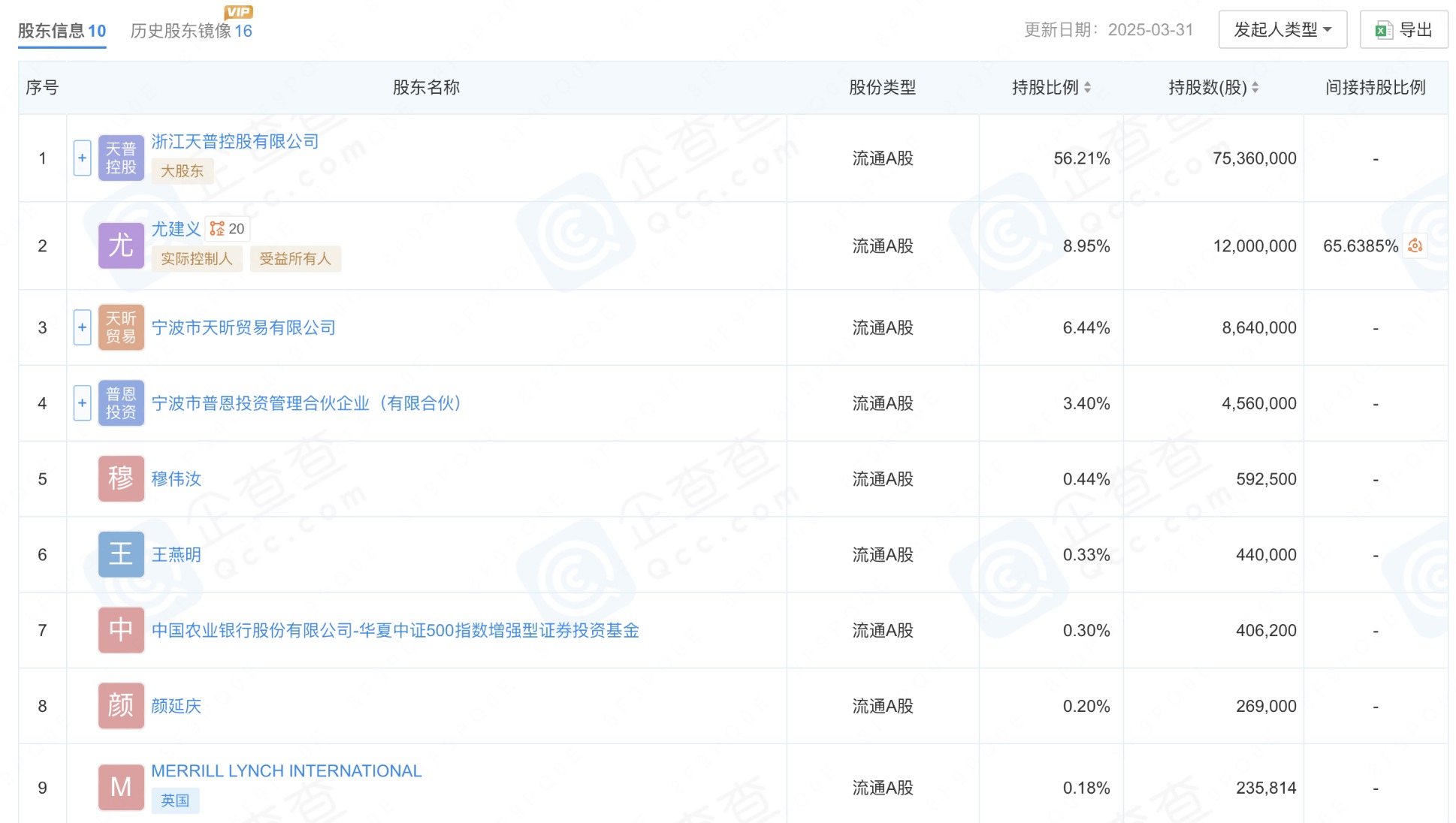Expand the 浙江天普控股有限公司 row with the plus button
This screenshot has height=823, width=1456.
(82, 158)
